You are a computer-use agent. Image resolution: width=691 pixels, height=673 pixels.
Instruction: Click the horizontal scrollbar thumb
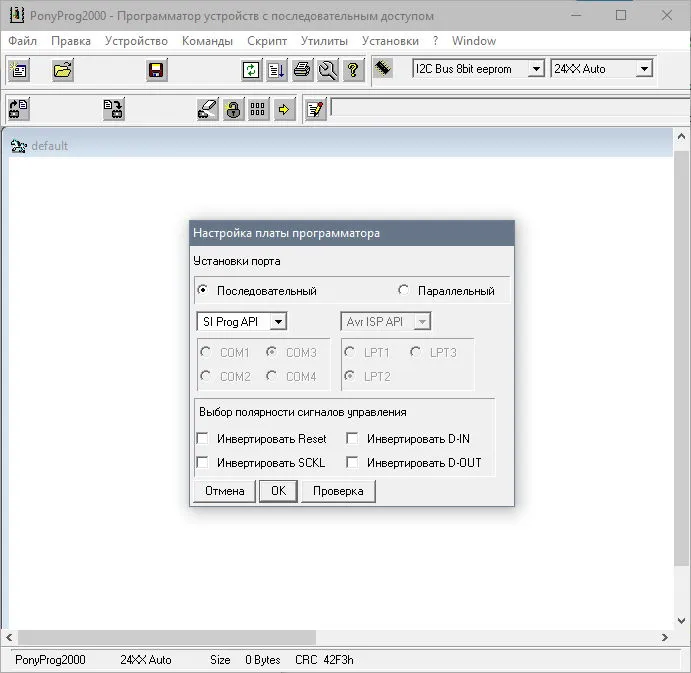[167, 637]
